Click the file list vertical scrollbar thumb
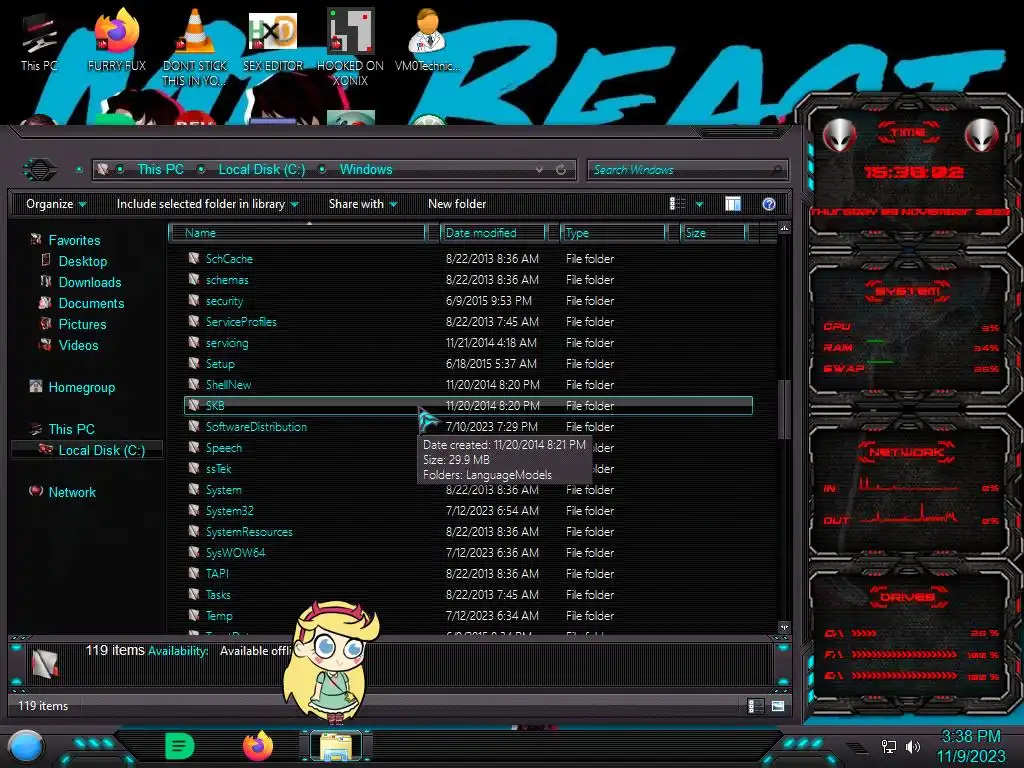Image resolution: width=1024 pixels, height=768 pixels. point(784,409)
